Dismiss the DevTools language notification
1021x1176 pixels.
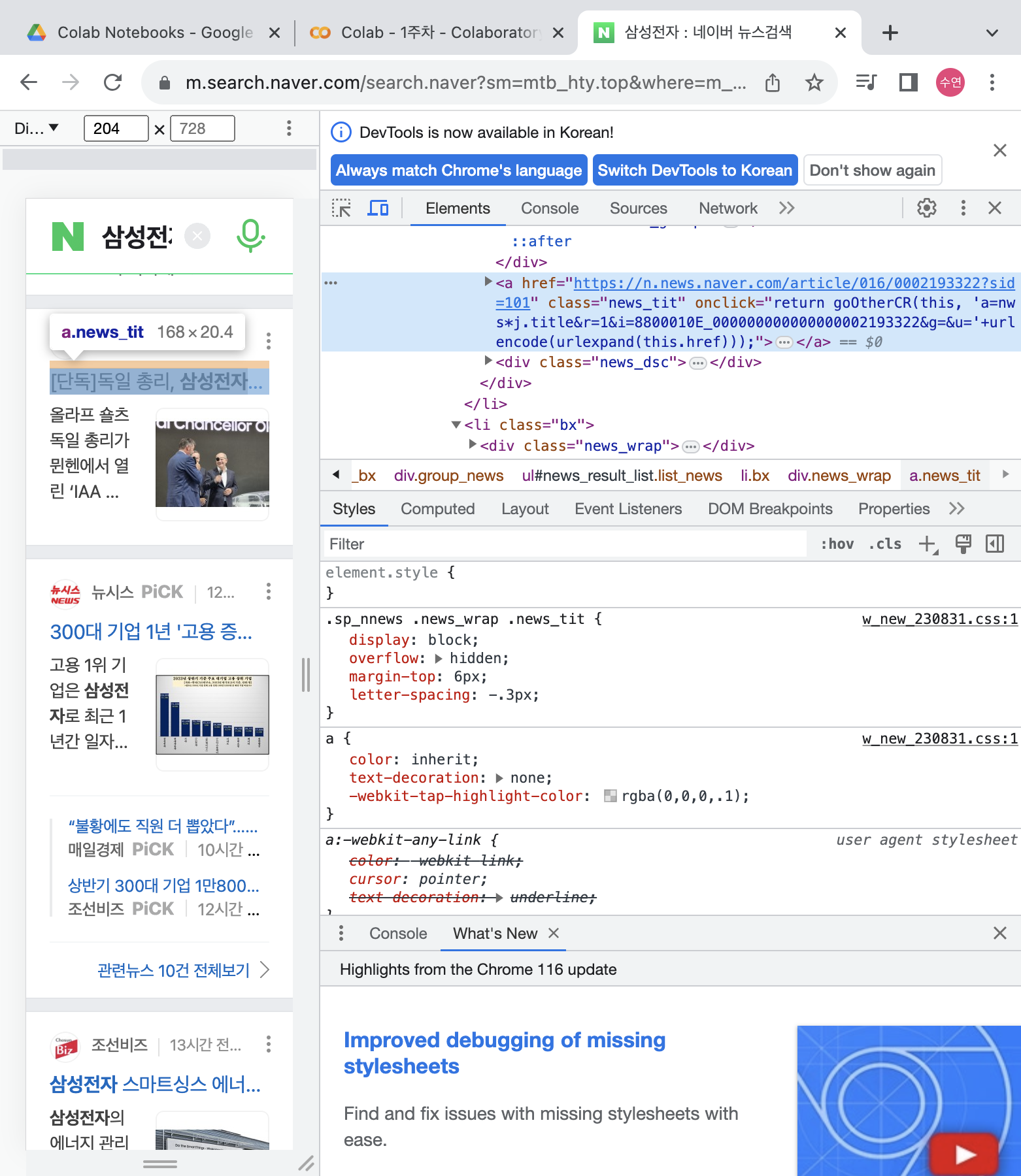999,151
